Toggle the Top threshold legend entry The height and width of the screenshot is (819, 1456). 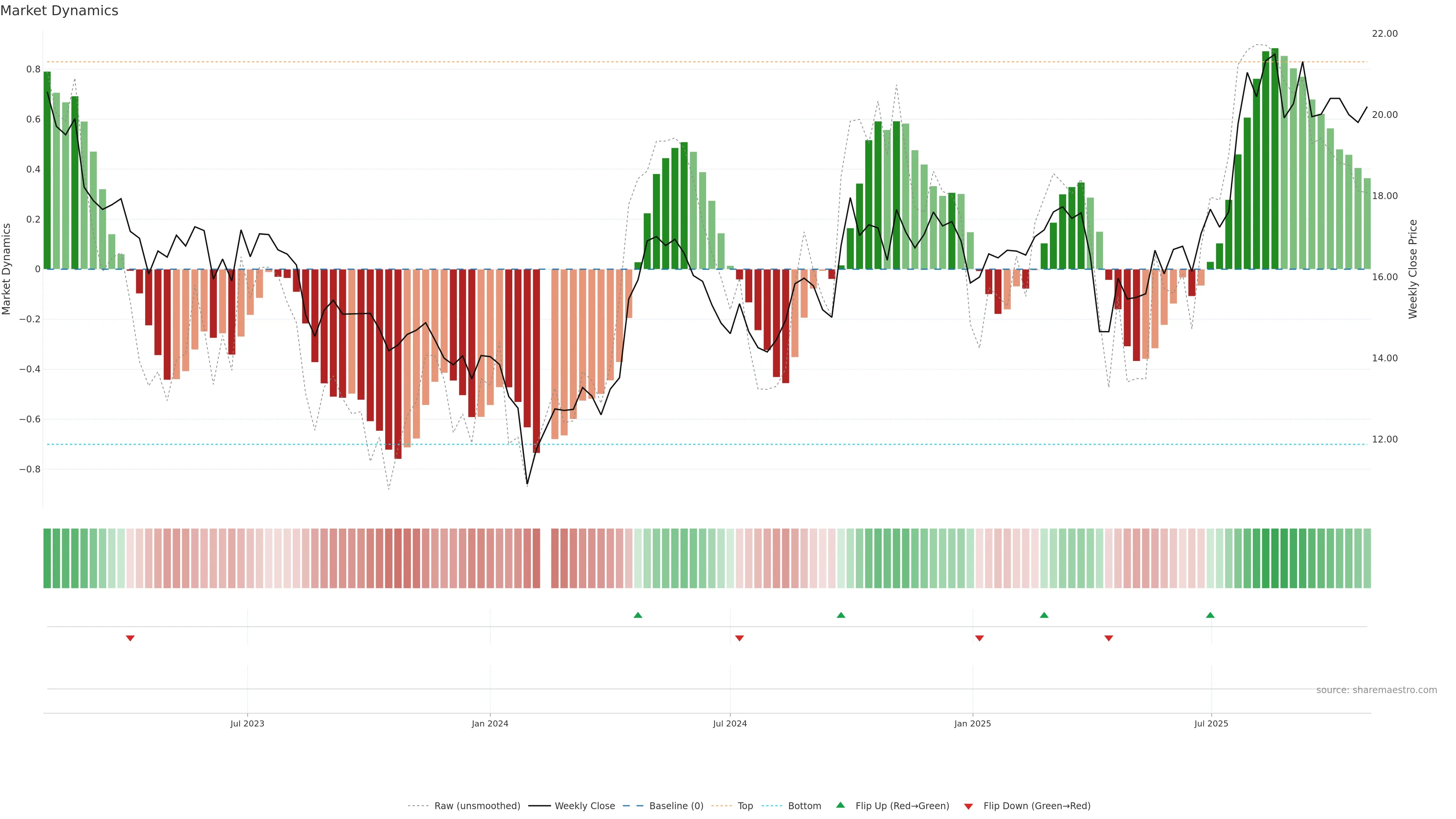[x=745, y=806]
